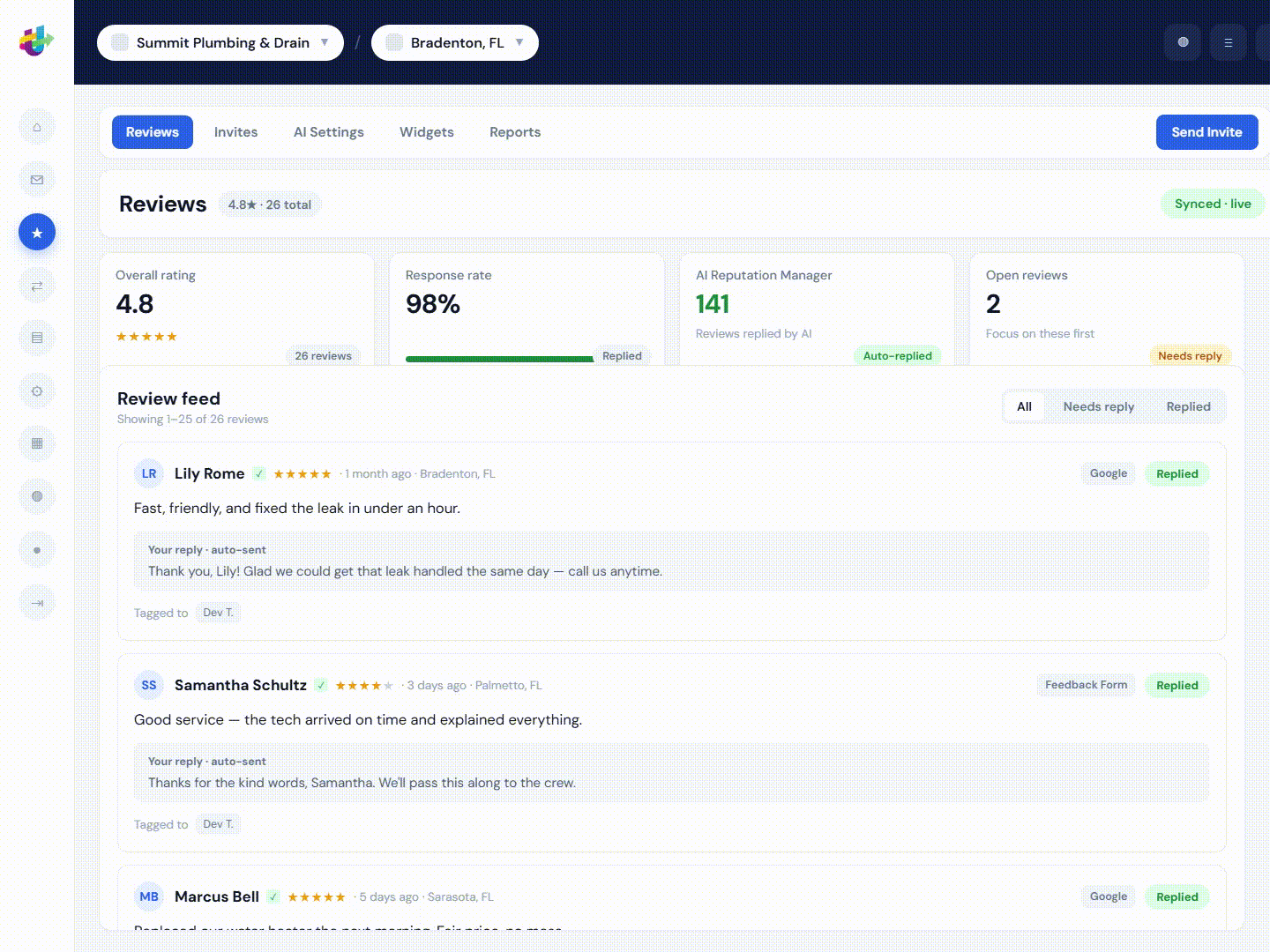Click Lily Rome's five-star rating
The width and height of the screenshot is (1270, 952).
pos(303,474)
